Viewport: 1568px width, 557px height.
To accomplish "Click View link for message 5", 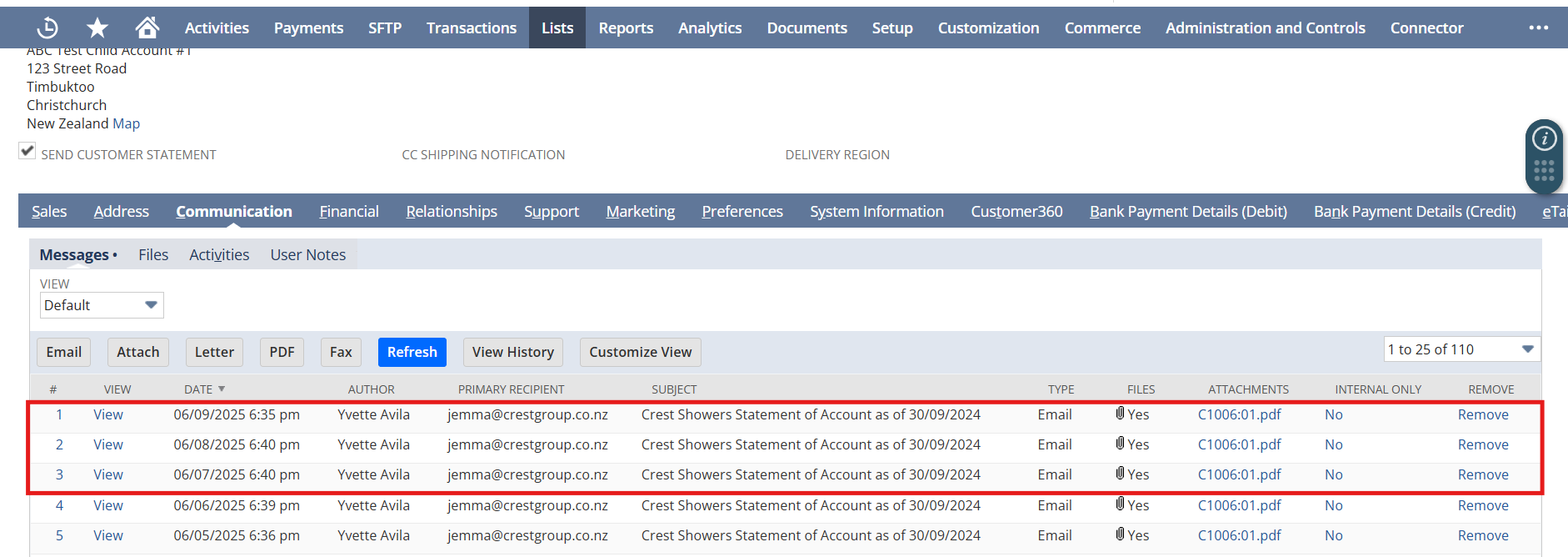I will [x=107, y=535].
